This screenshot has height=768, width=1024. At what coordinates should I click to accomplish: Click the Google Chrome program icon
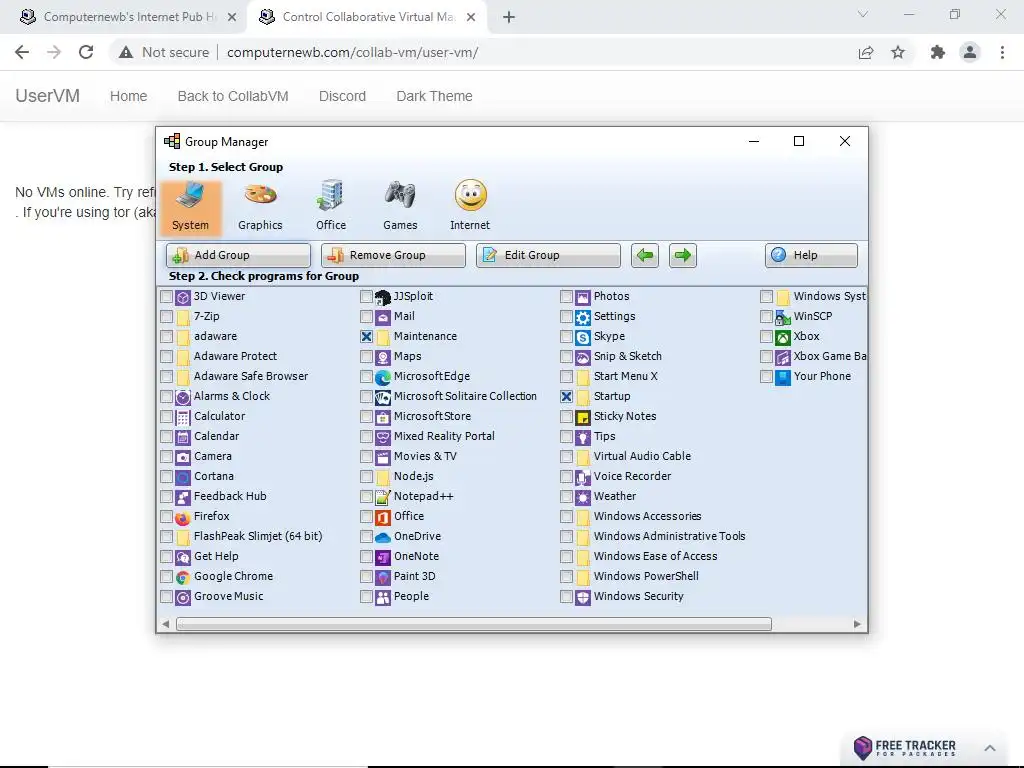pyautogui.click(x=183, y=577)
